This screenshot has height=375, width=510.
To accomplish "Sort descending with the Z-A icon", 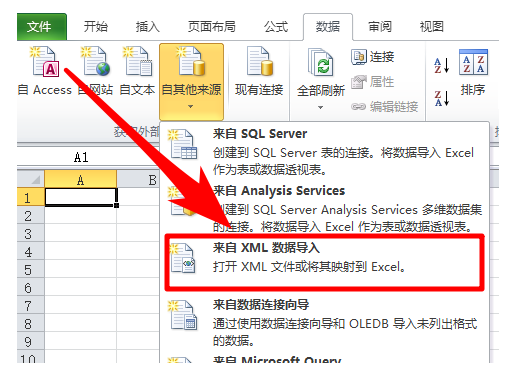I will [442, 98].
